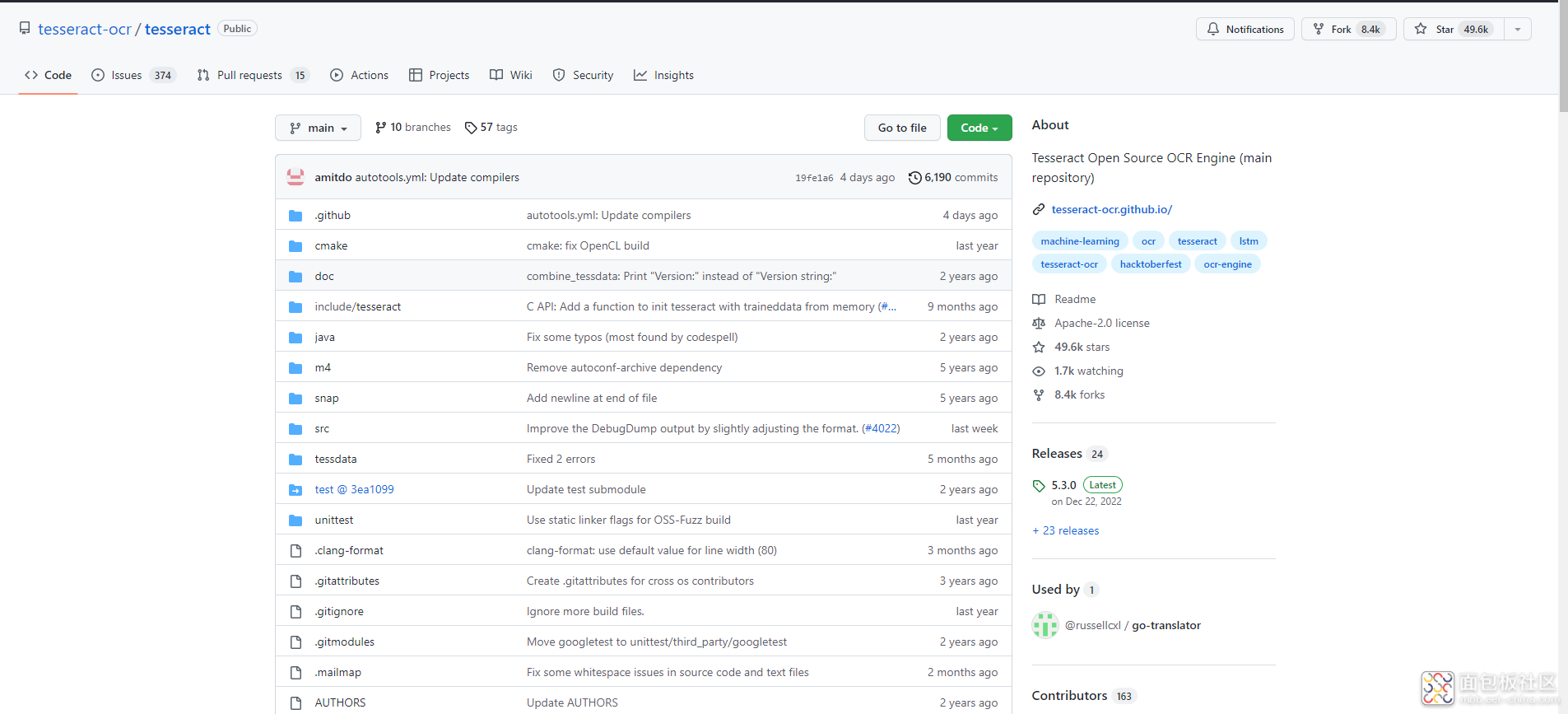
Task: Open the Security tab
Action: (583, 75)
